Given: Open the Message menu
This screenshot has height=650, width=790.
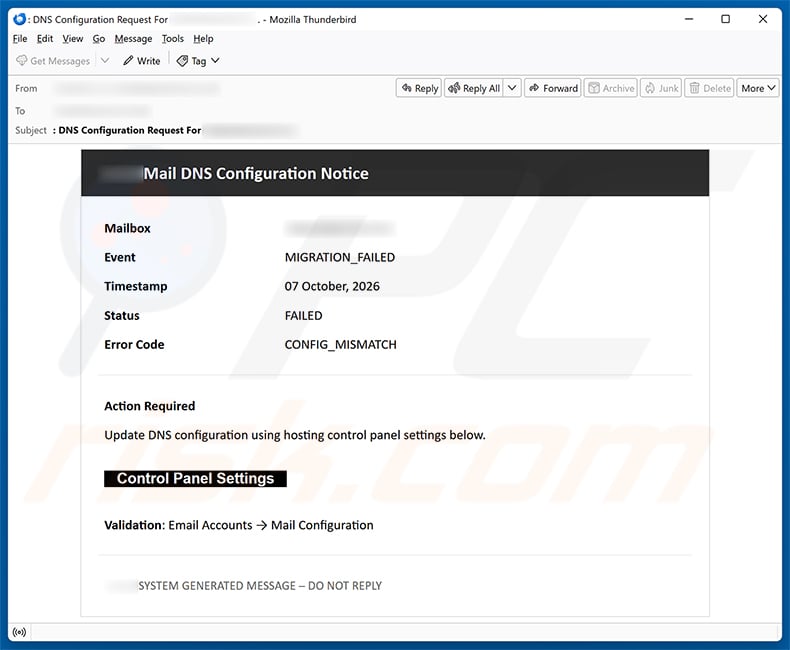Looking at the screenshot, I should tap(133, 39).
